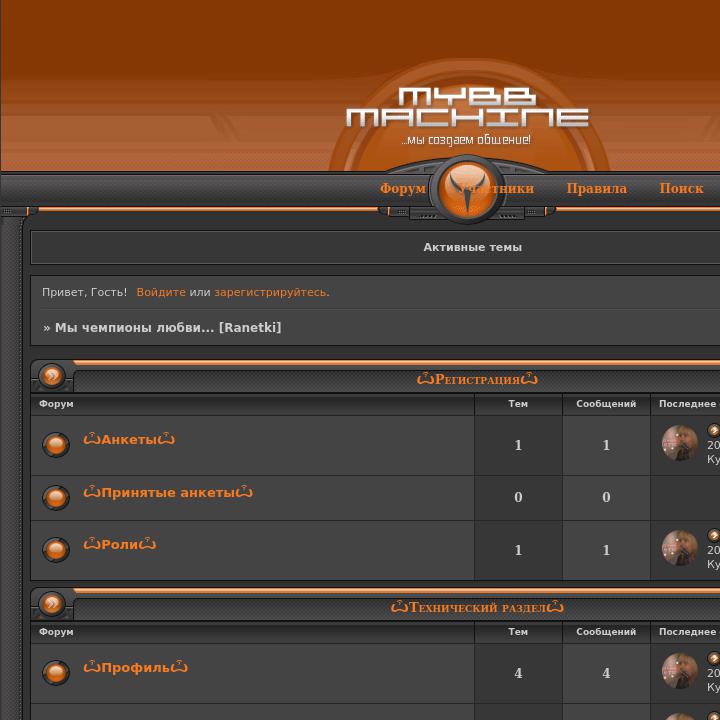Screen dimensions: 720x720
Task: Open the Правила navigation menu item
Action: tap(596, 188)
